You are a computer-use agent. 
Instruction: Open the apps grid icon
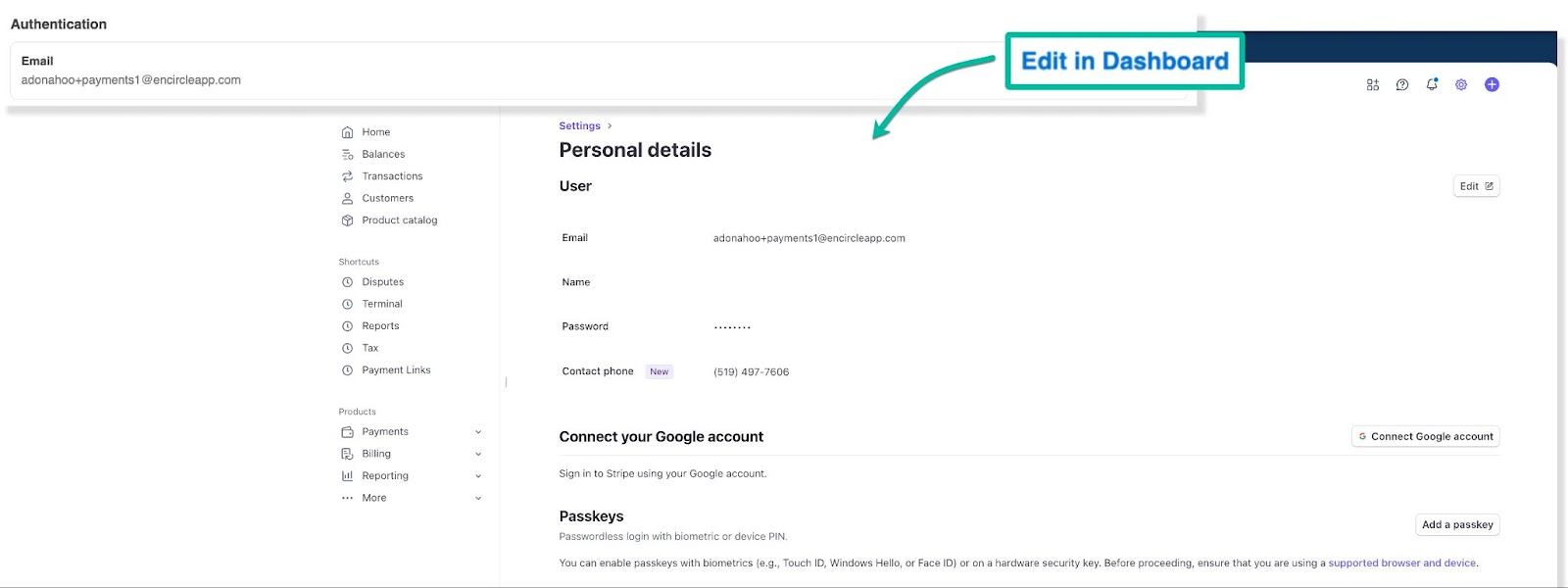point(1372,85)
